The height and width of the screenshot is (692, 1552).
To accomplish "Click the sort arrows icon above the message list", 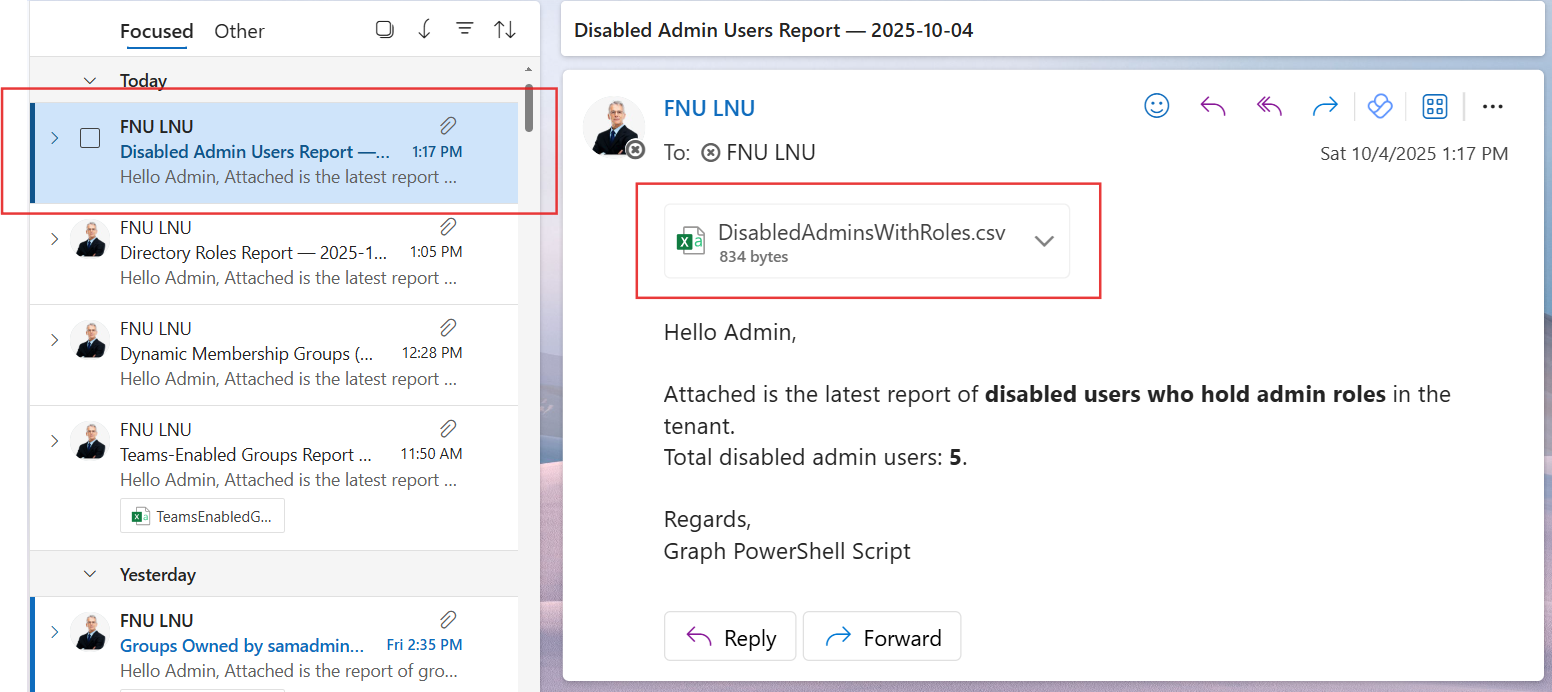I will tap(505, 29).
